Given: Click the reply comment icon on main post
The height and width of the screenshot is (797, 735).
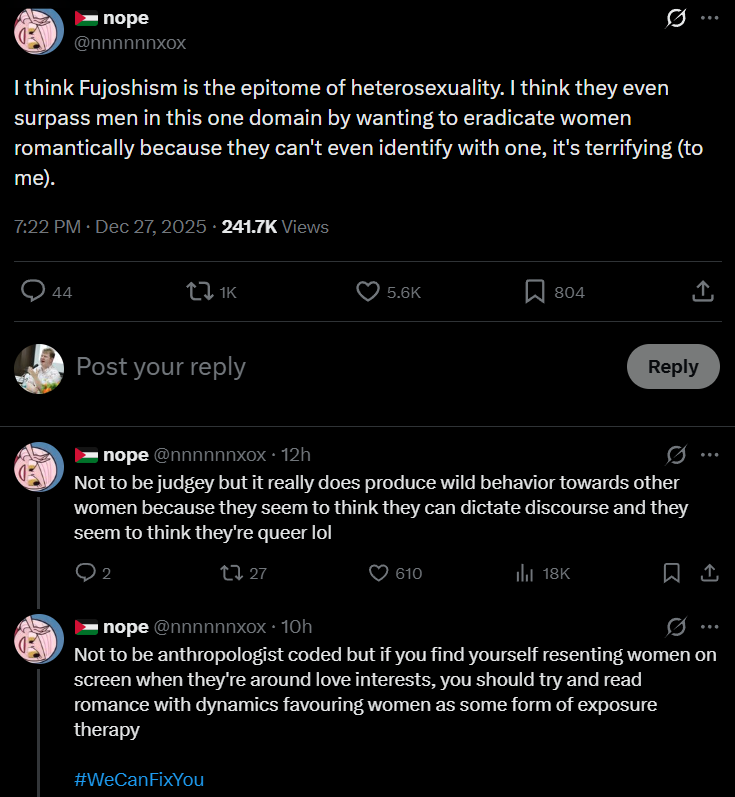Looking at the screenshot, I should click(x=34, y=291).
